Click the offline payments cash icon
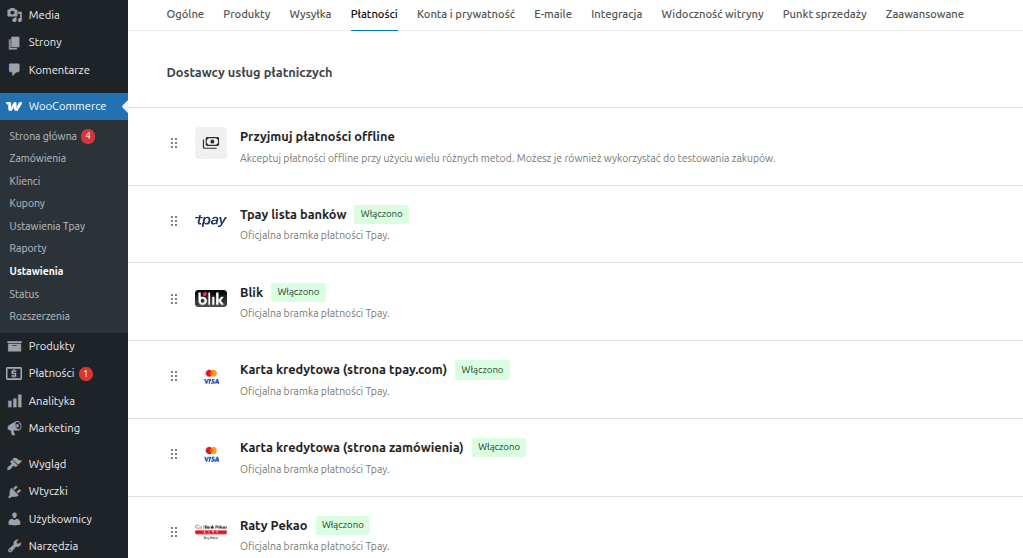This screenshot has height=558, width=1023. click(x=211, y=143)
